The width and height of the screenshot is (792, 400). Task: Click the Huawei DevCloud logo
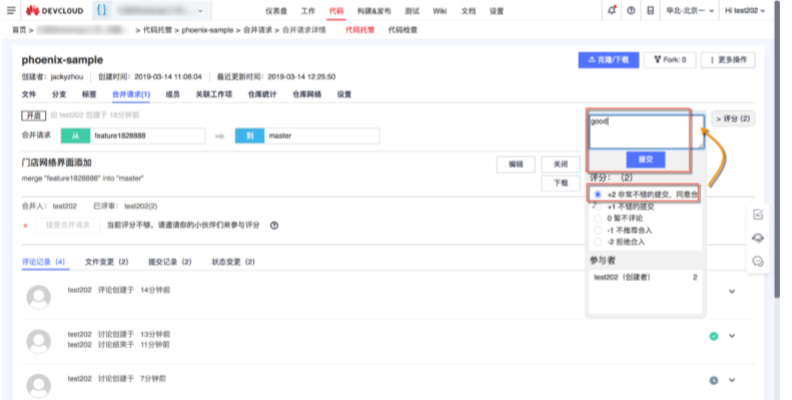[x=55, y=11]
